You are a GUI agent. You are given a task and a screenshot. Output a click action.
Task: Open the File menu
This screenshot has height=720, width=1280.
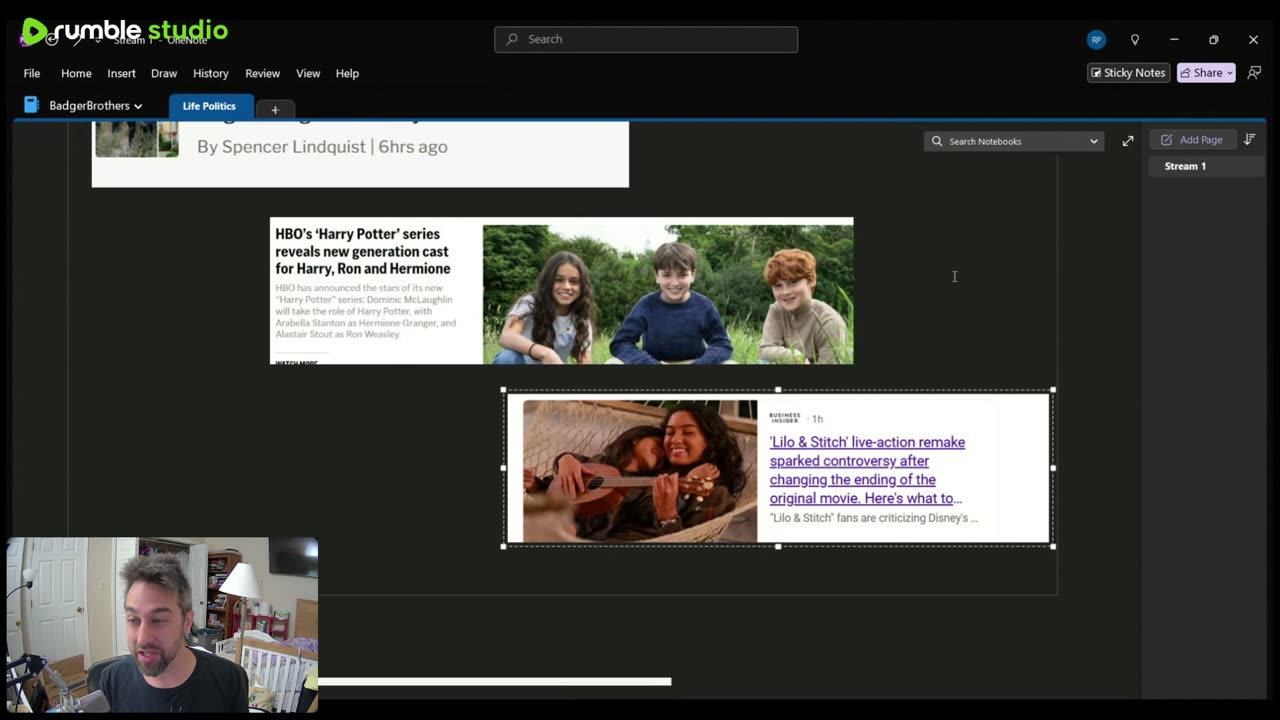(32, 73)
